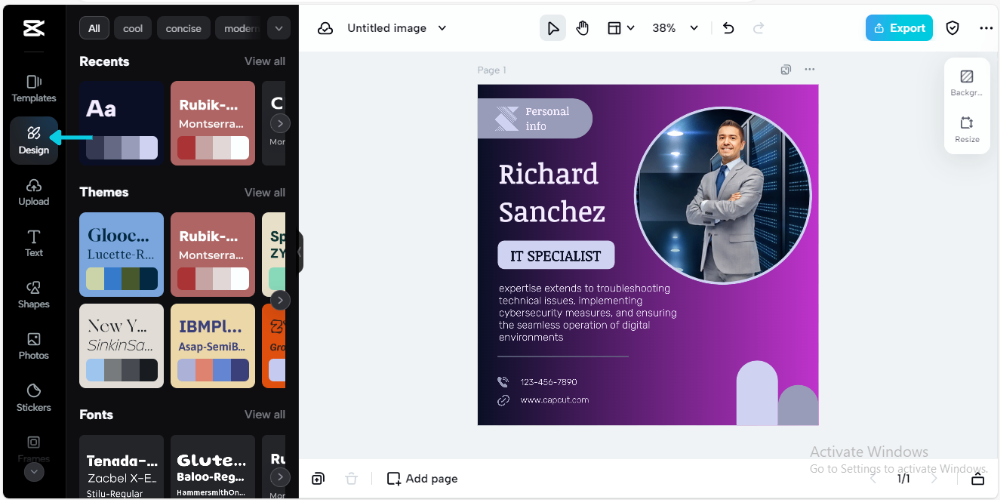
Task: Select the concise filter tag
Action: [184, 28]
